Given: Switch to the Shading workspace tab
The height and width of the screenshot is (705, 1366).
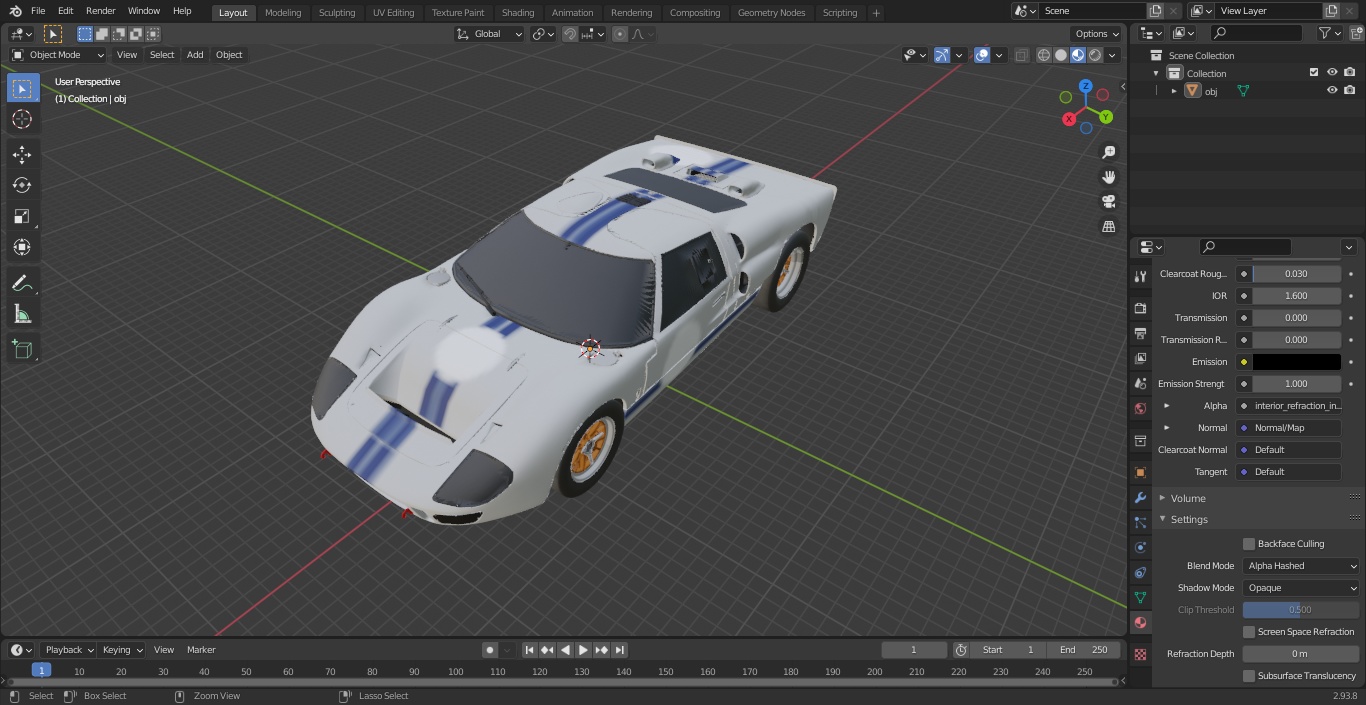Looking at the screenshot, I should click(x=518, y=13).
